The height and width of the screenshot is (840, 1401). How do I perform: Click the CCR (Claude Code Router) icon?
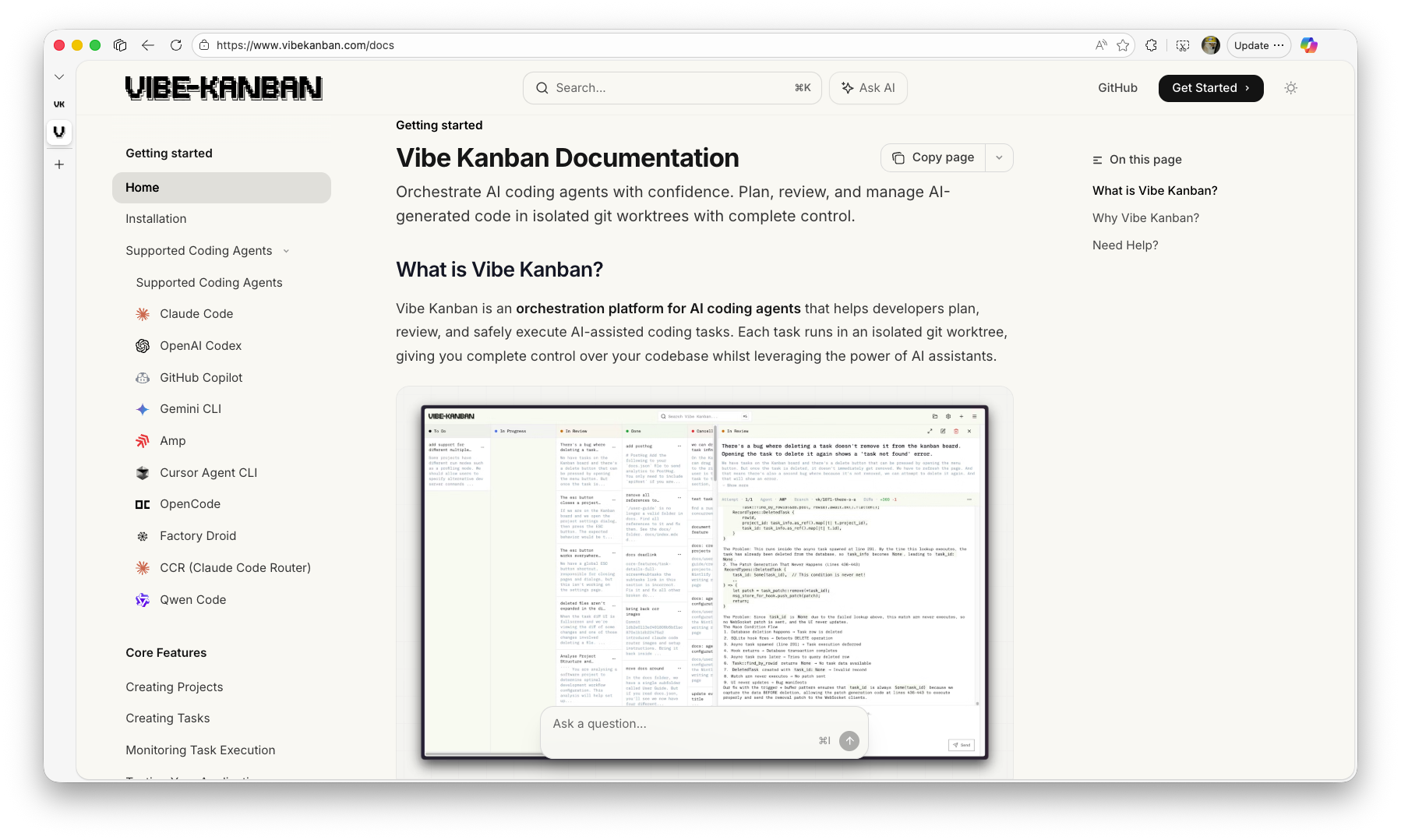tap(143, 568)
